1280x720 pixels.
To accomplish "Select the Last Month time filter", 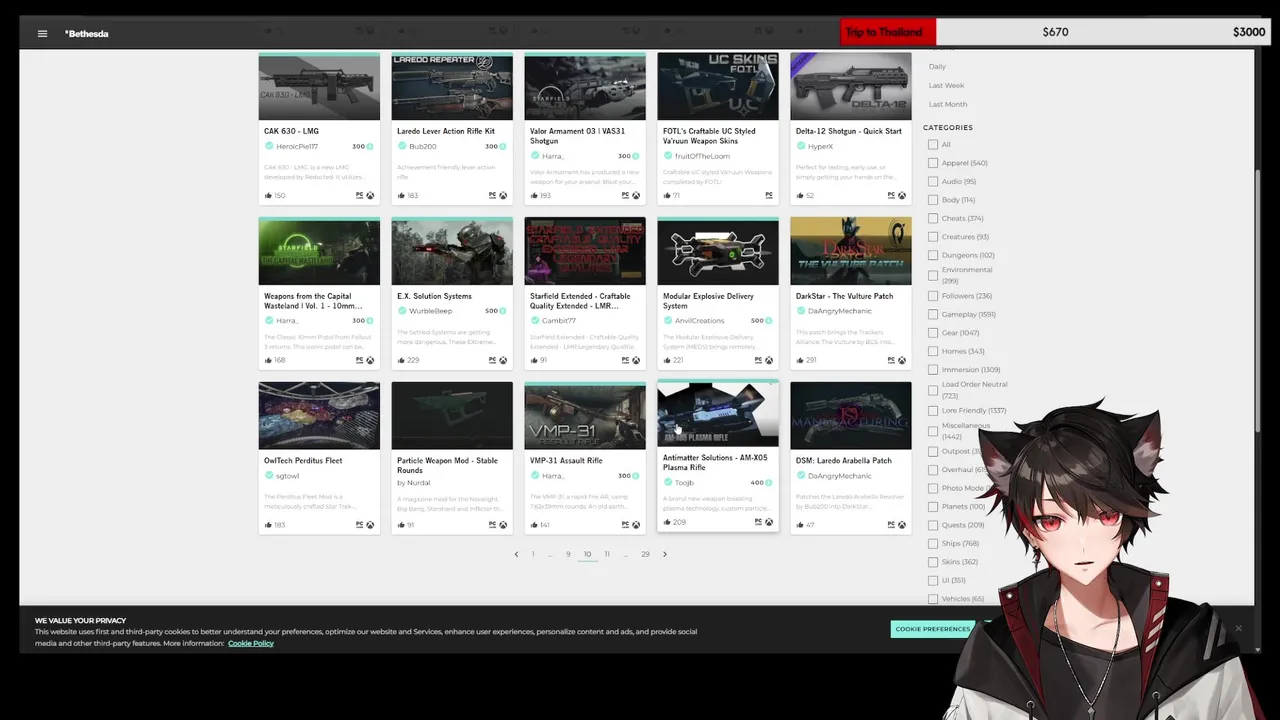I will click(947, 104).
